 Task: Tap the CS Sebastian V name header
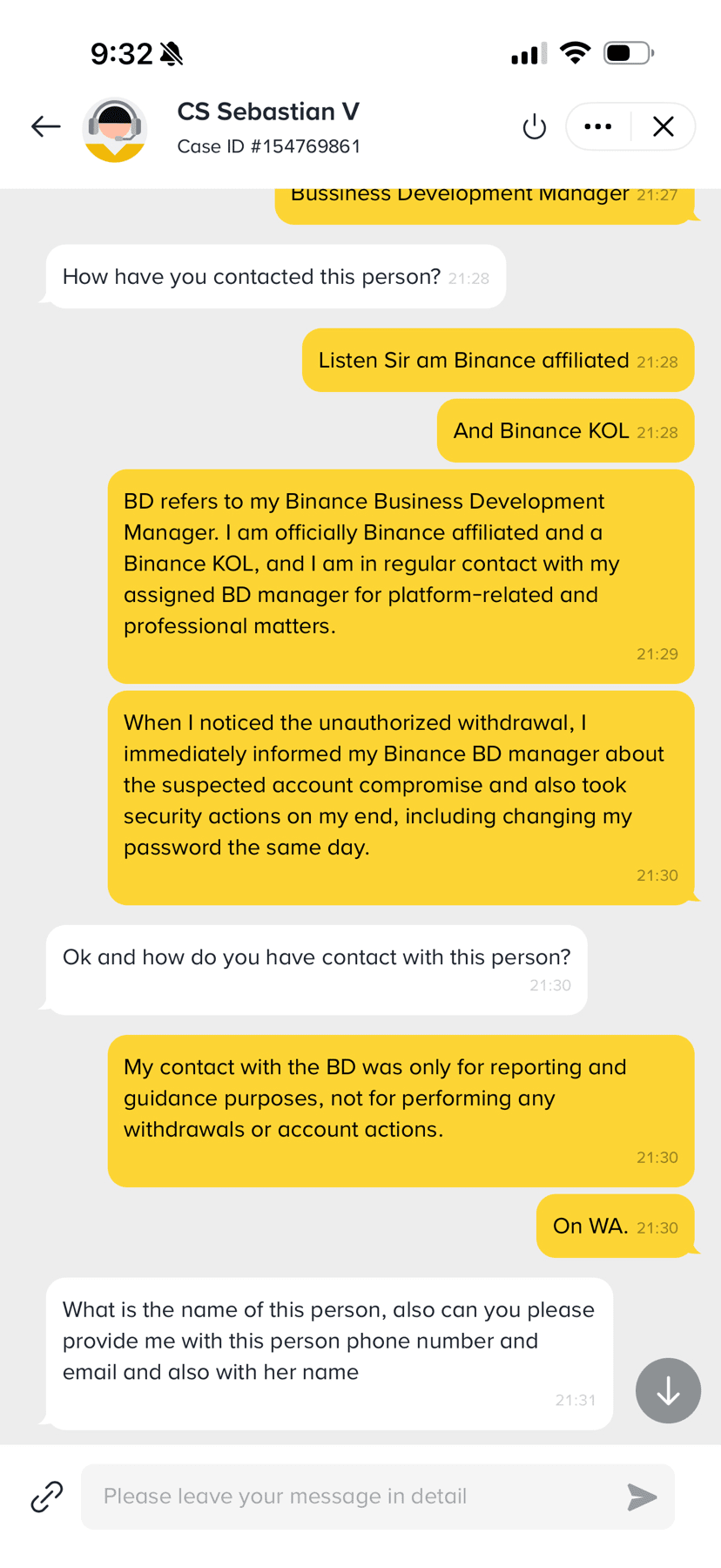[x=268, y=112]
